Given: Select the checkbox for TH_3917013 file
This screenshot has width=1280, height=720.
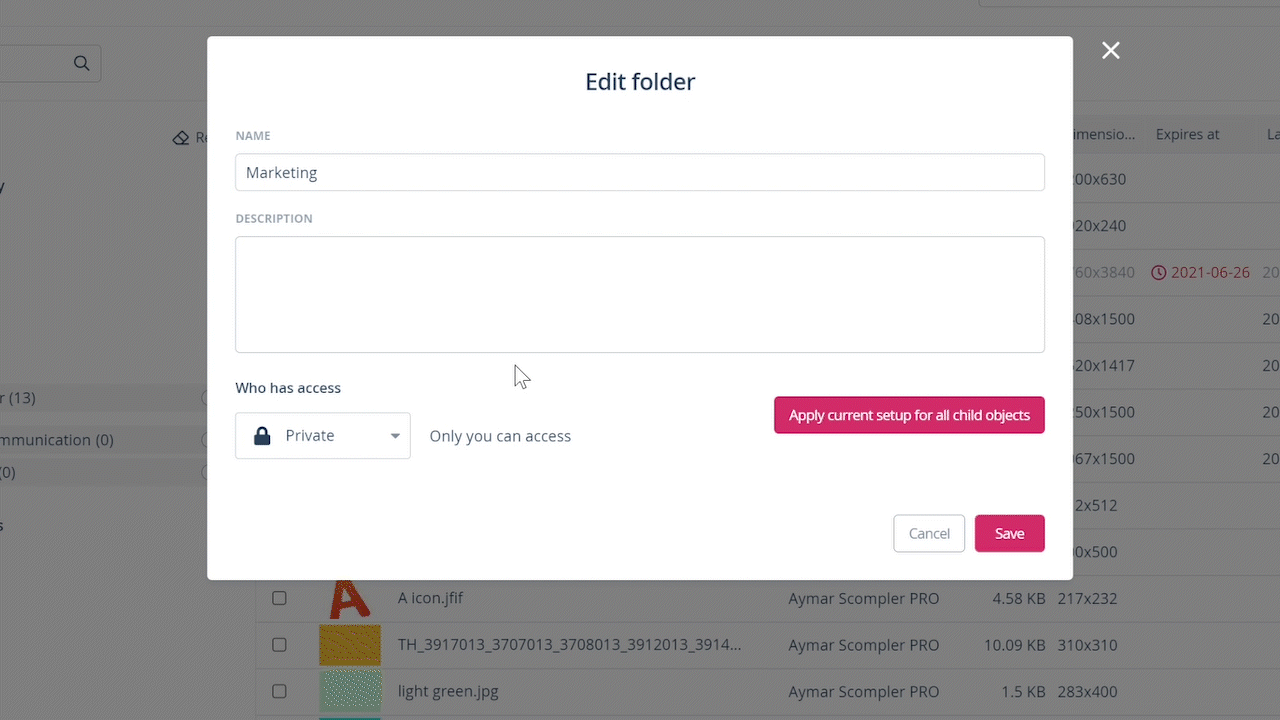Looking at the screenshot, I should [x=279, y=645].
